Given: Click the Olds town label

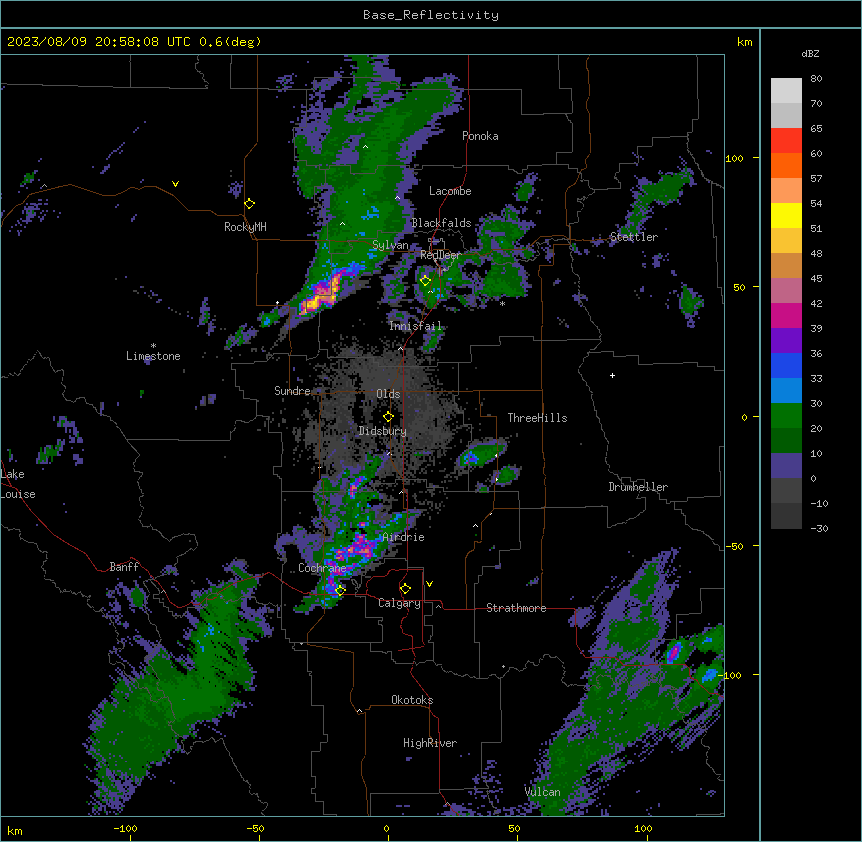Looking at the screenshot, I should [388, 394].
